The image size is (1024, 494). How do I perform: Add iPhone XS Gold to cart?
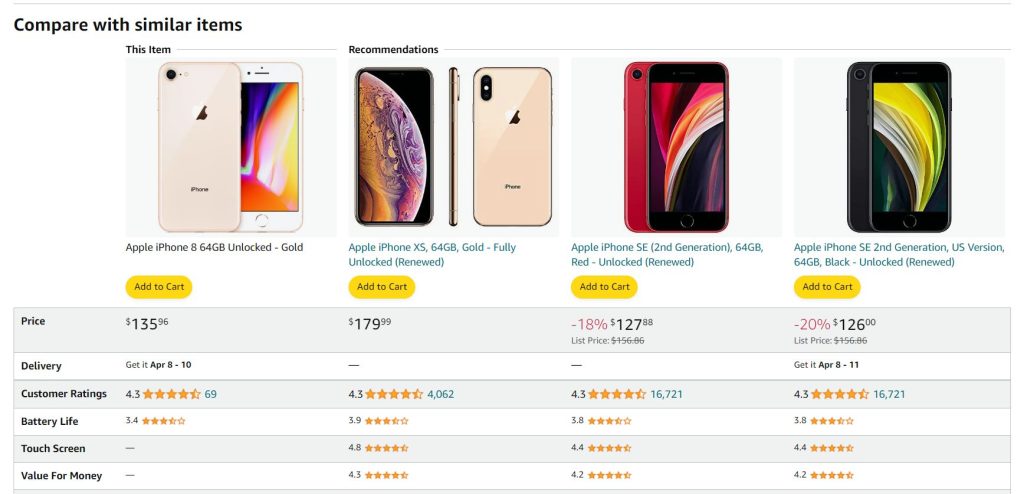tap(382, 287)
